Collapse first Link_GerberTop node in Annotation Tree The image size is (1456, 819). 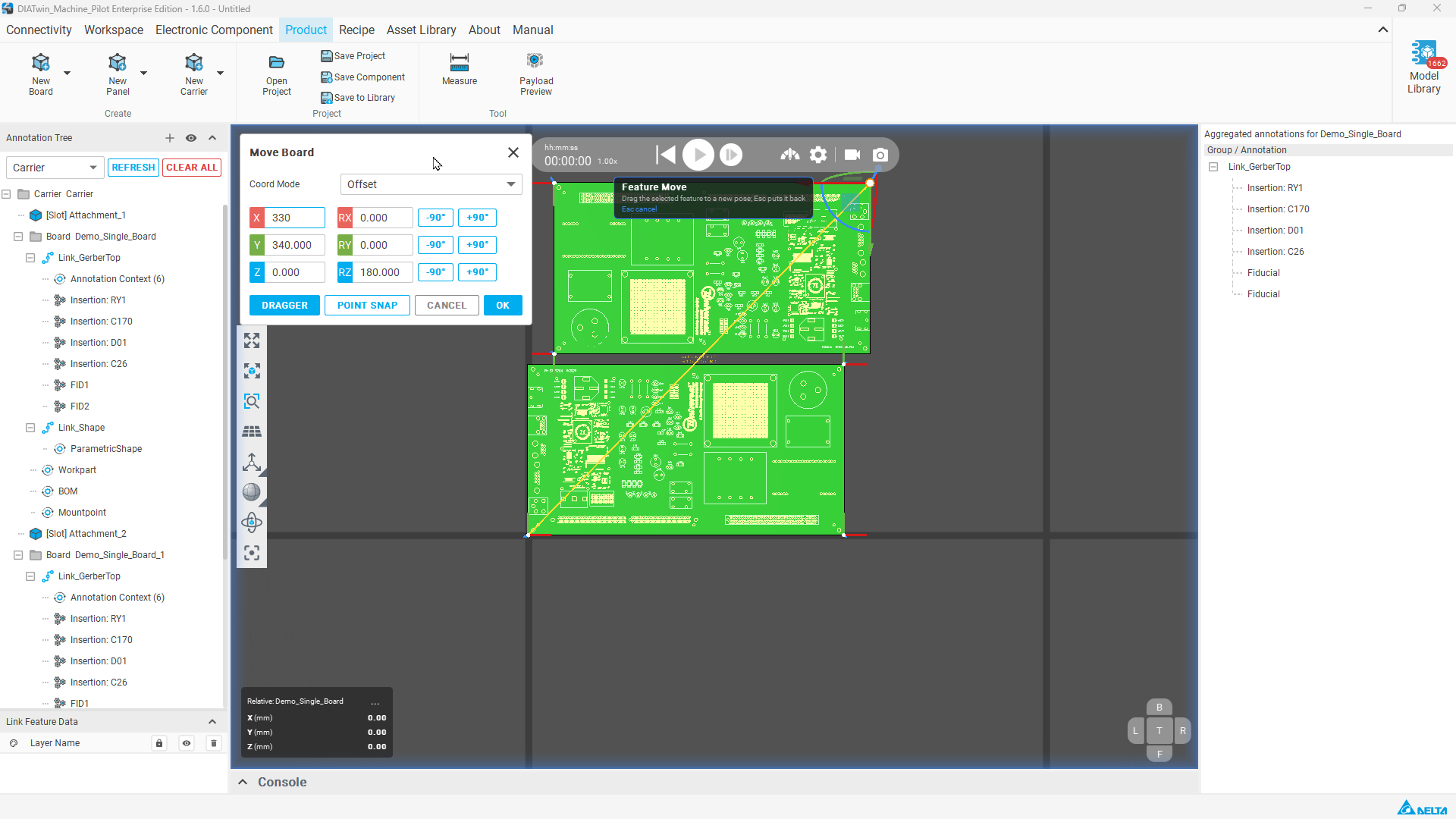click(30, 258)
